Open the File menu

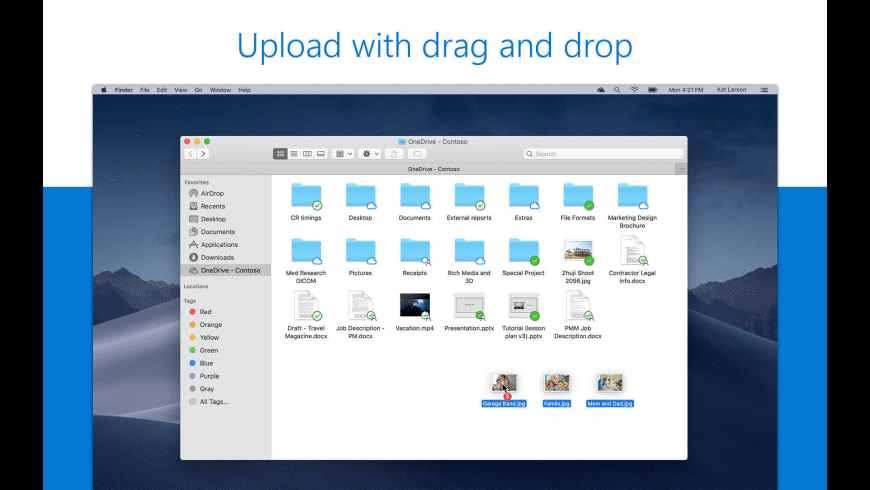click(145, 90)
